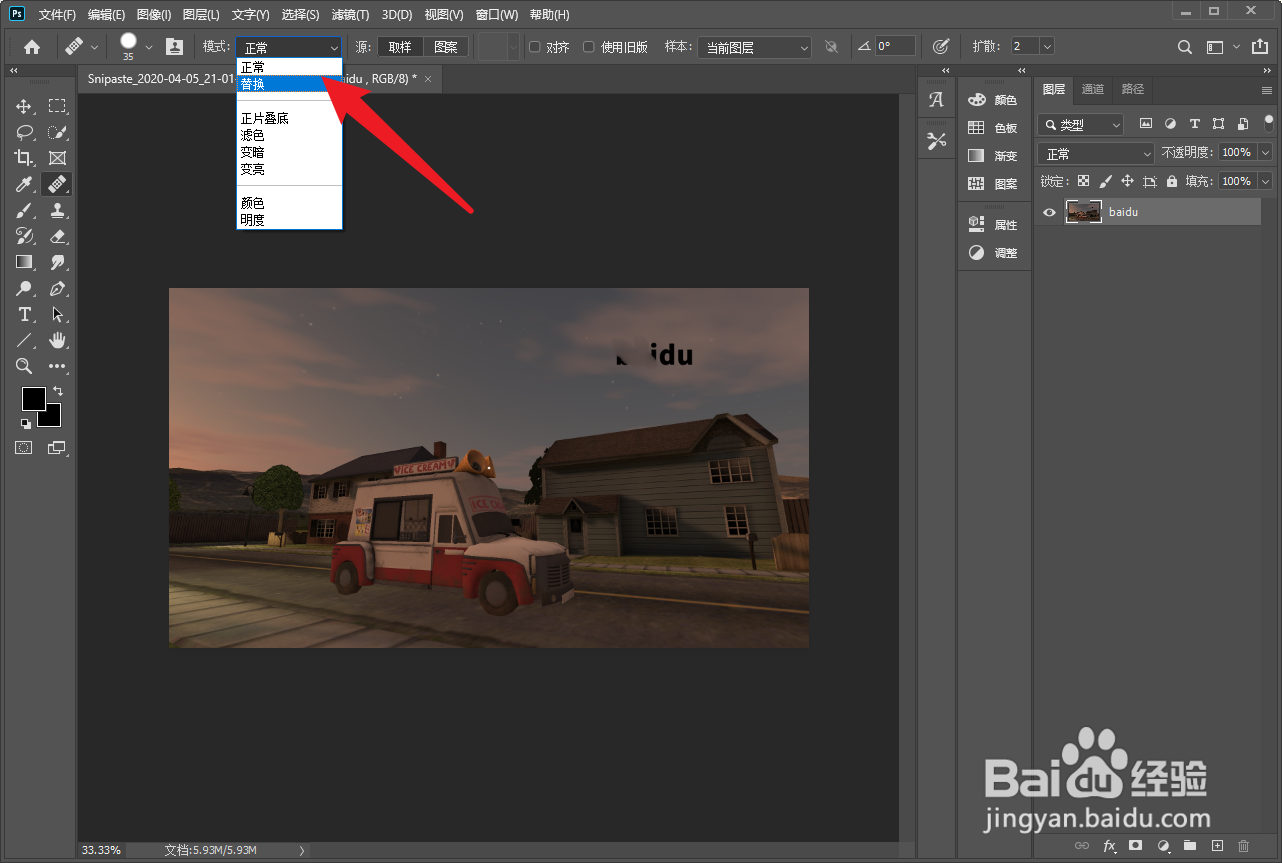The image size is (1282, 863).
Task: Choose 替换 from the mode list
Action: pyautogui.click(x=290, y=84)
